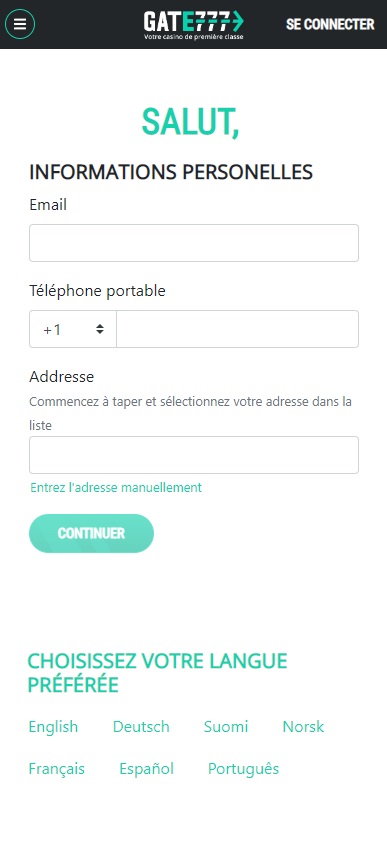387x844 pixels.
Task: Switch language to Deutsch
Action: click(x=141, y=727)
